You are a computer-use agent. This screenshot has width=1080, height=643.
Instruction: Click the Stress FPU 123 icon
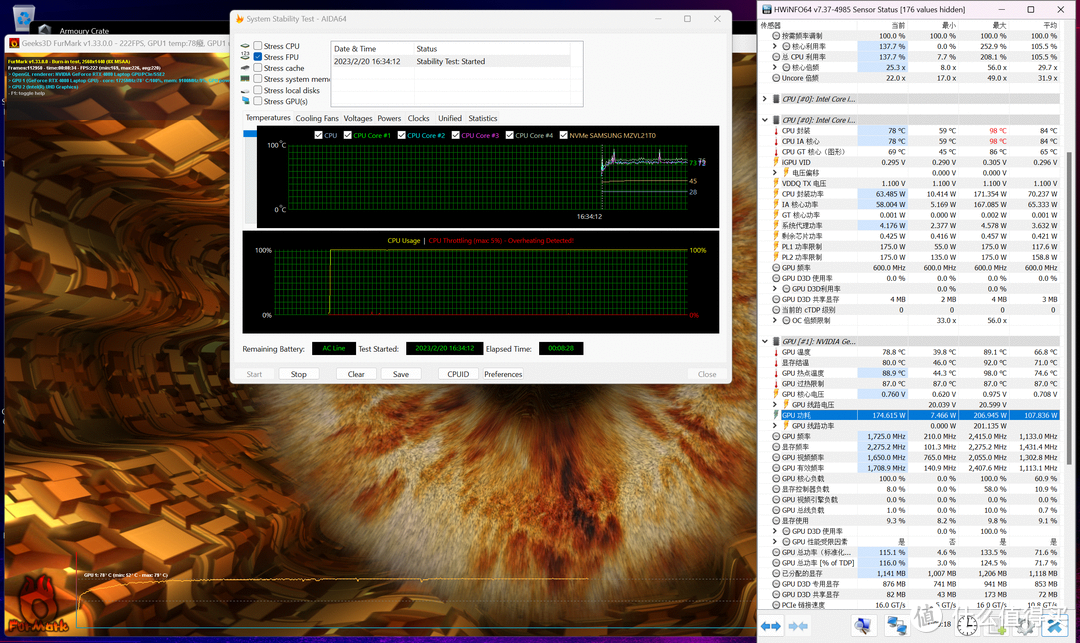tap(245, 56)
